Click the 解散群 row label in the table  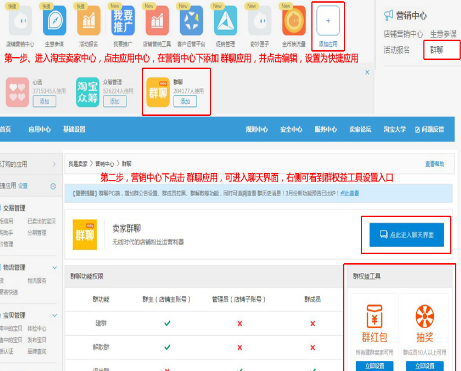(101, 347)
